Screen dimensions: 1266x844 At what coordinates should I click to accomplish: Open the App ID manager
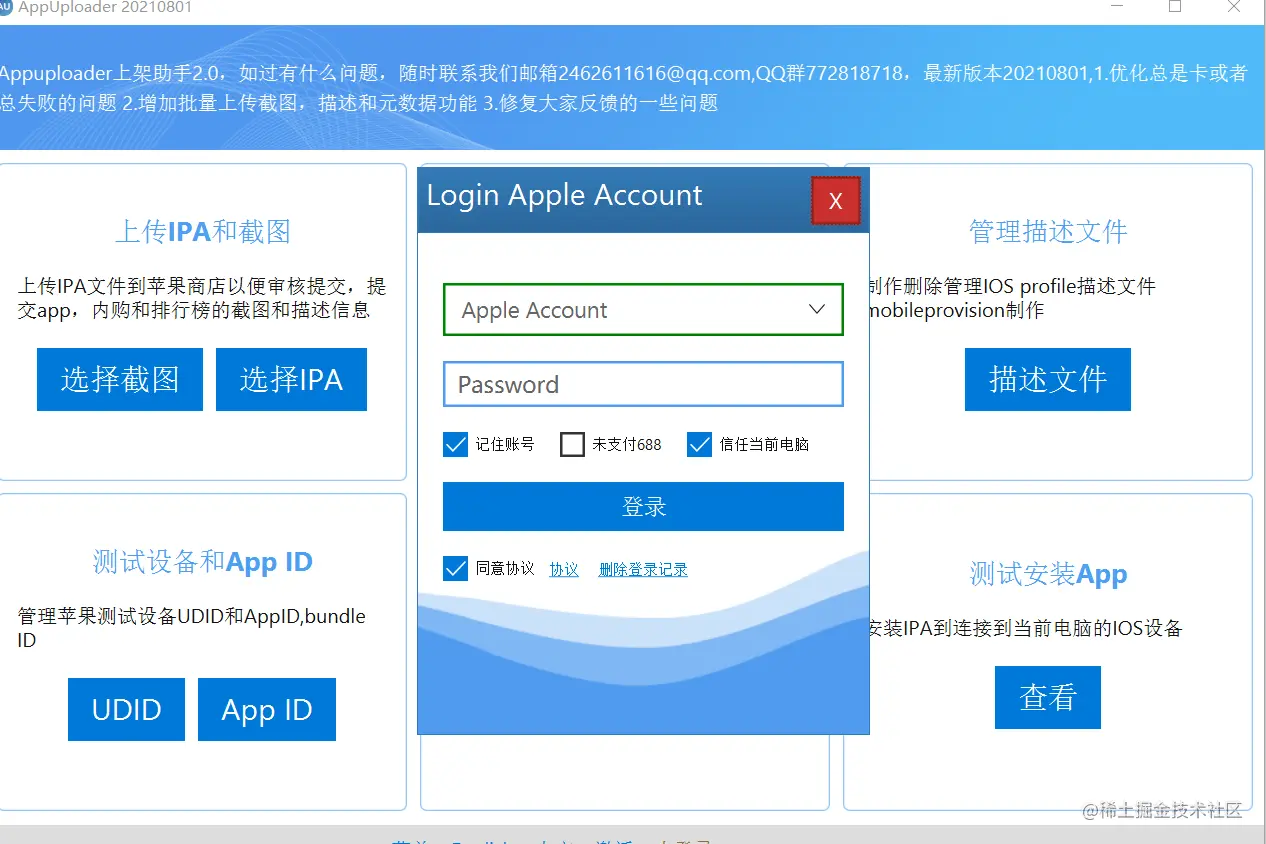click(266, 709)
